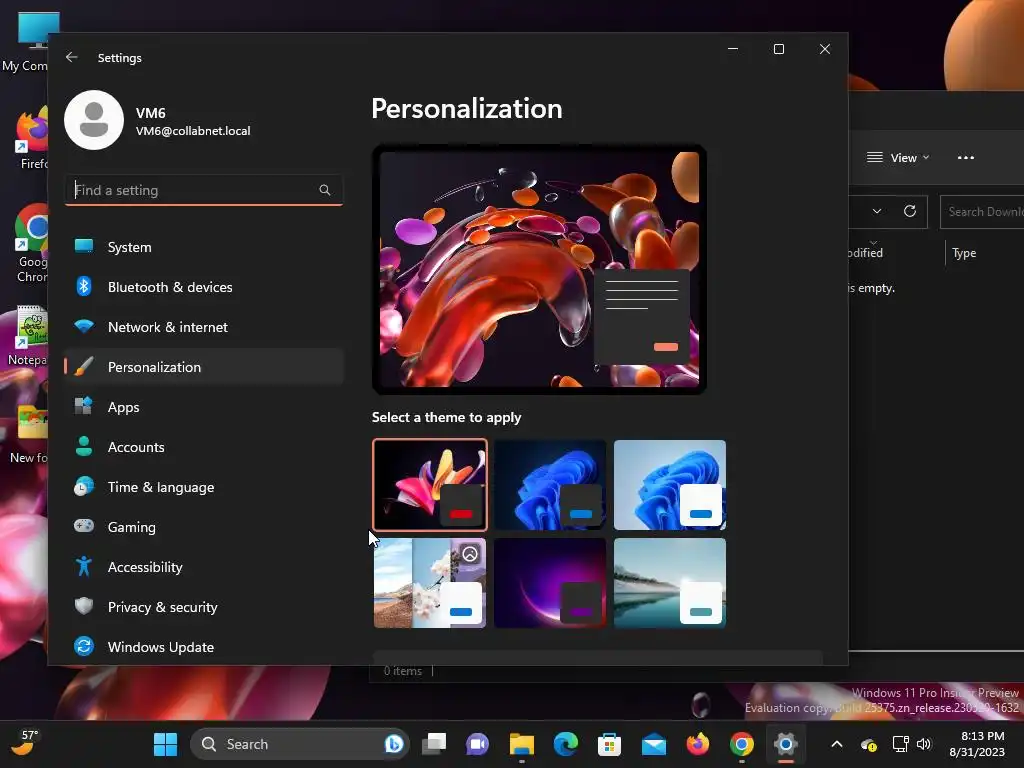Maximize the Settings window
The image size is (1024, 768).
click(x=778, y=49)
